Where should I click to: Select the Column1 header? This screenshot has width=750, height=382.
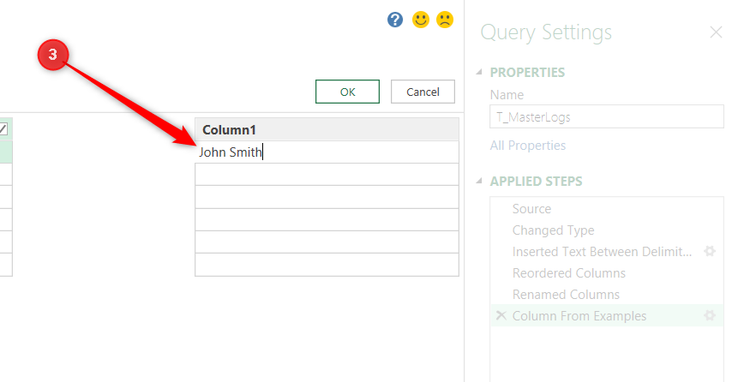coord(327,130)
